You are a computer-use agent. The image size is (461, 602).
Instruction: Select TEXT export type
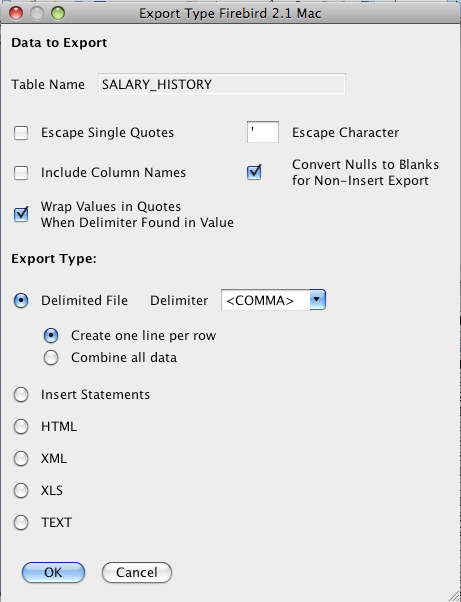click(21, 523)
